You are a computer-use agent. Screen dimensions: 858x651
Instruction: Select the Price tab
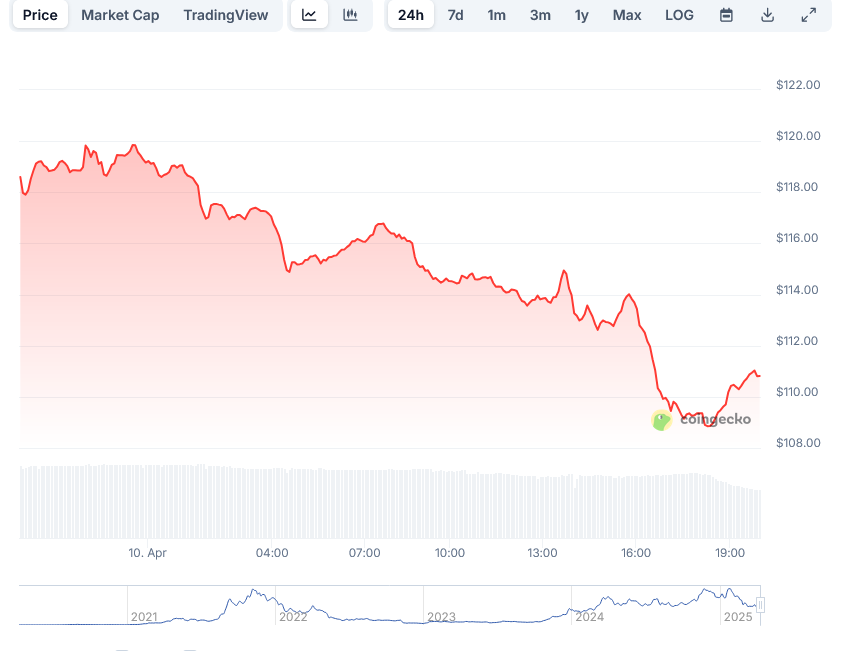40,15
